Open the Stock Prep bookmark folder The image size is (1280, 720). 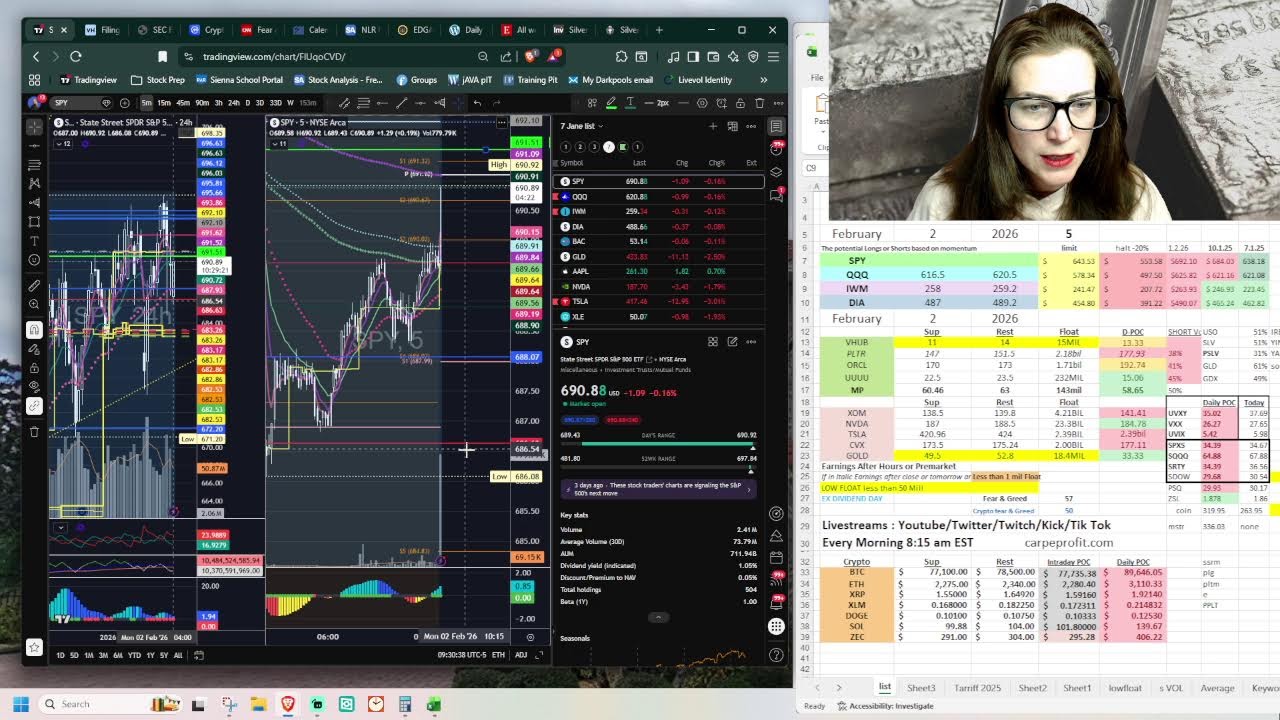[158, 80]
